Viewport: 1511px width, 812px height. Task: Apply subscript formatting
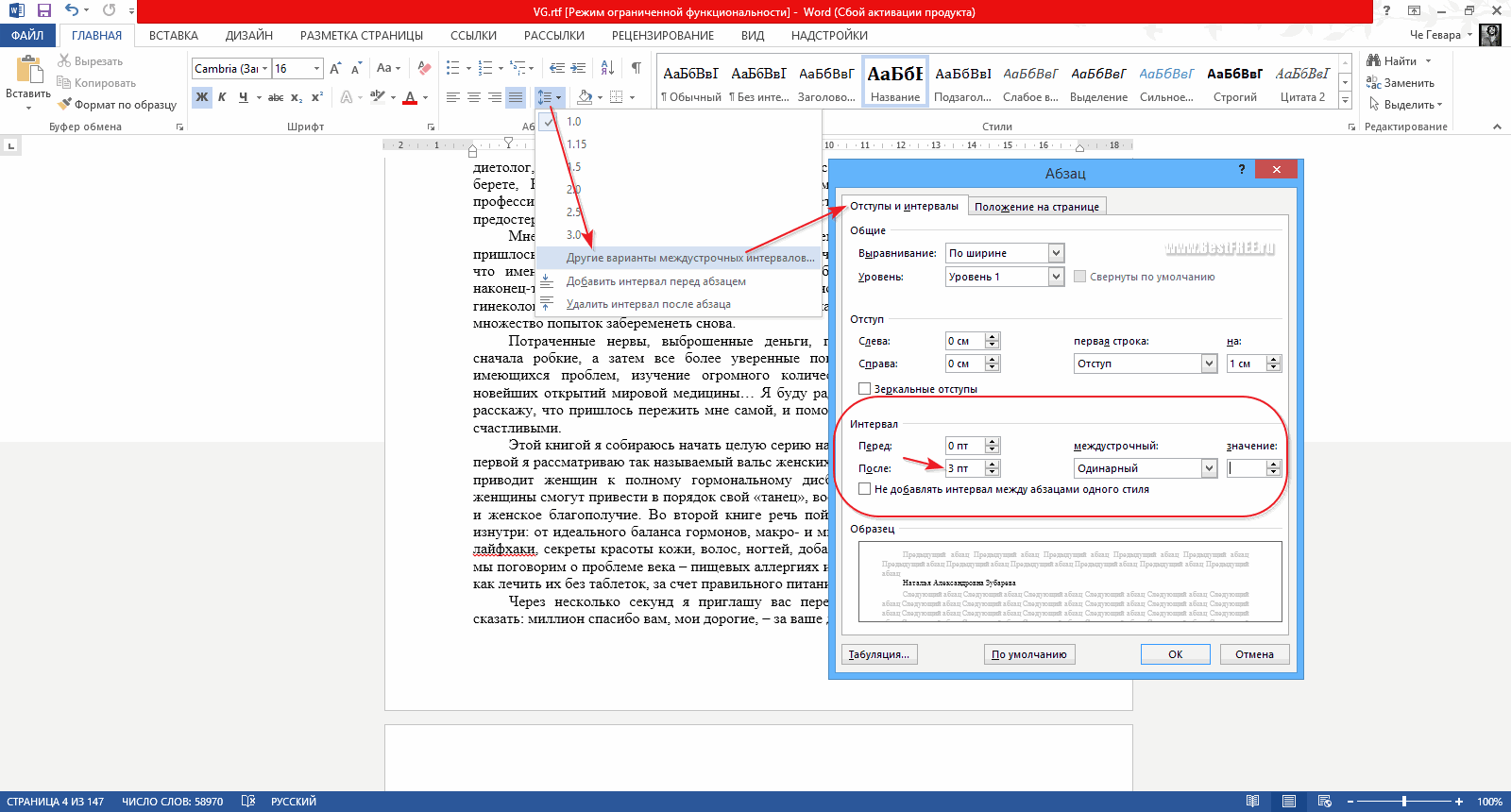pos(297,96)
